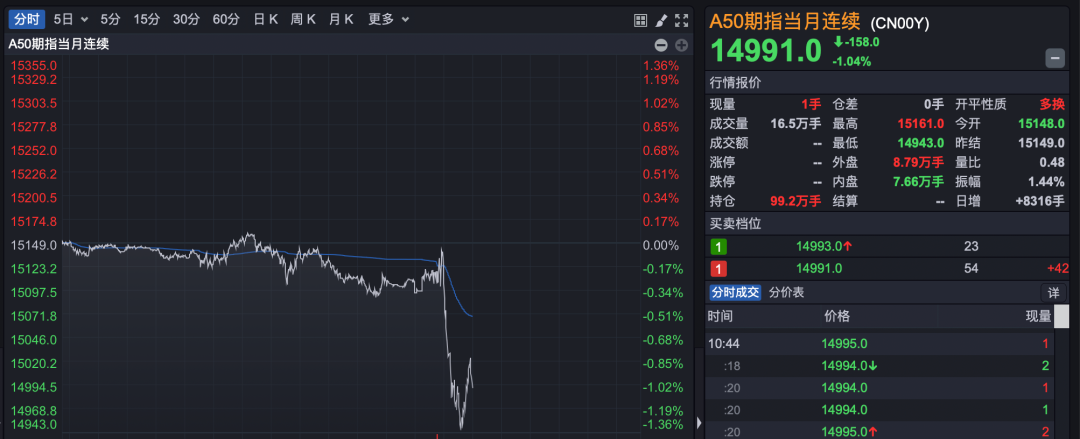Click the green buy level 1 badge
Viewport: 1080px width, 439px height.
[x=718, y=246]
